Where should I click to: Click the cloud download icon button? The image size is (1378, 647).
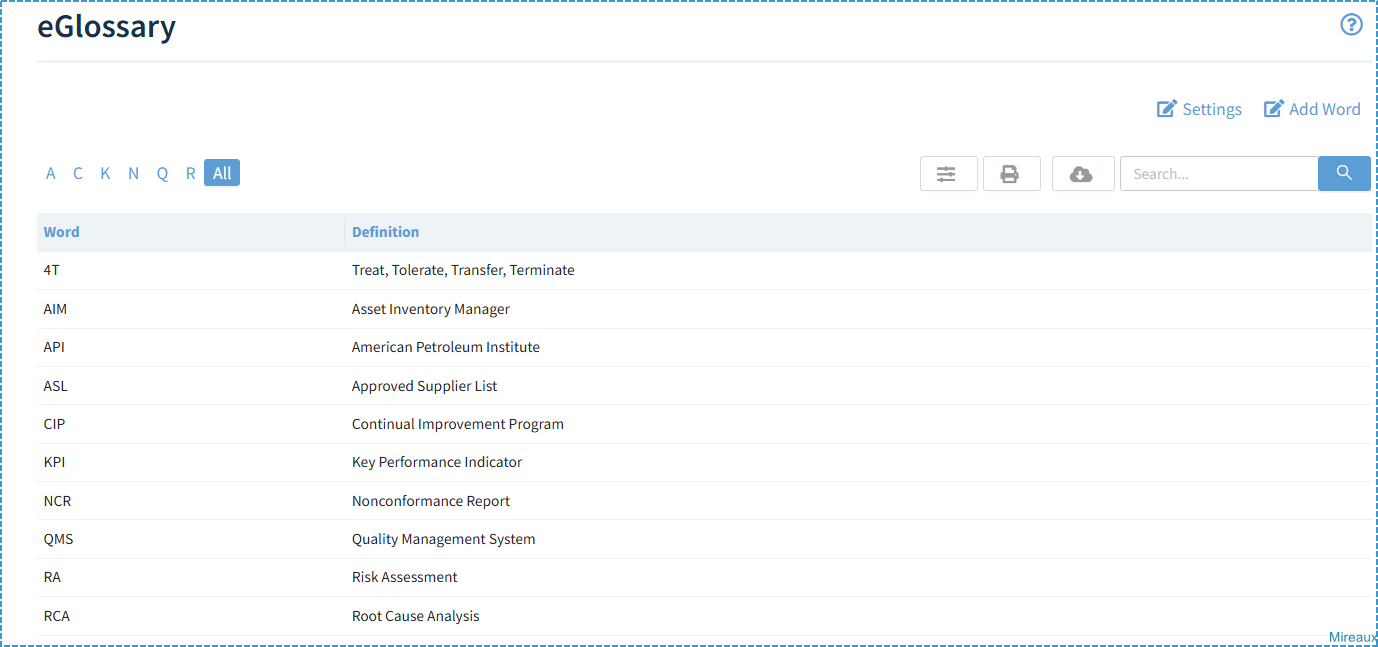1082,174
